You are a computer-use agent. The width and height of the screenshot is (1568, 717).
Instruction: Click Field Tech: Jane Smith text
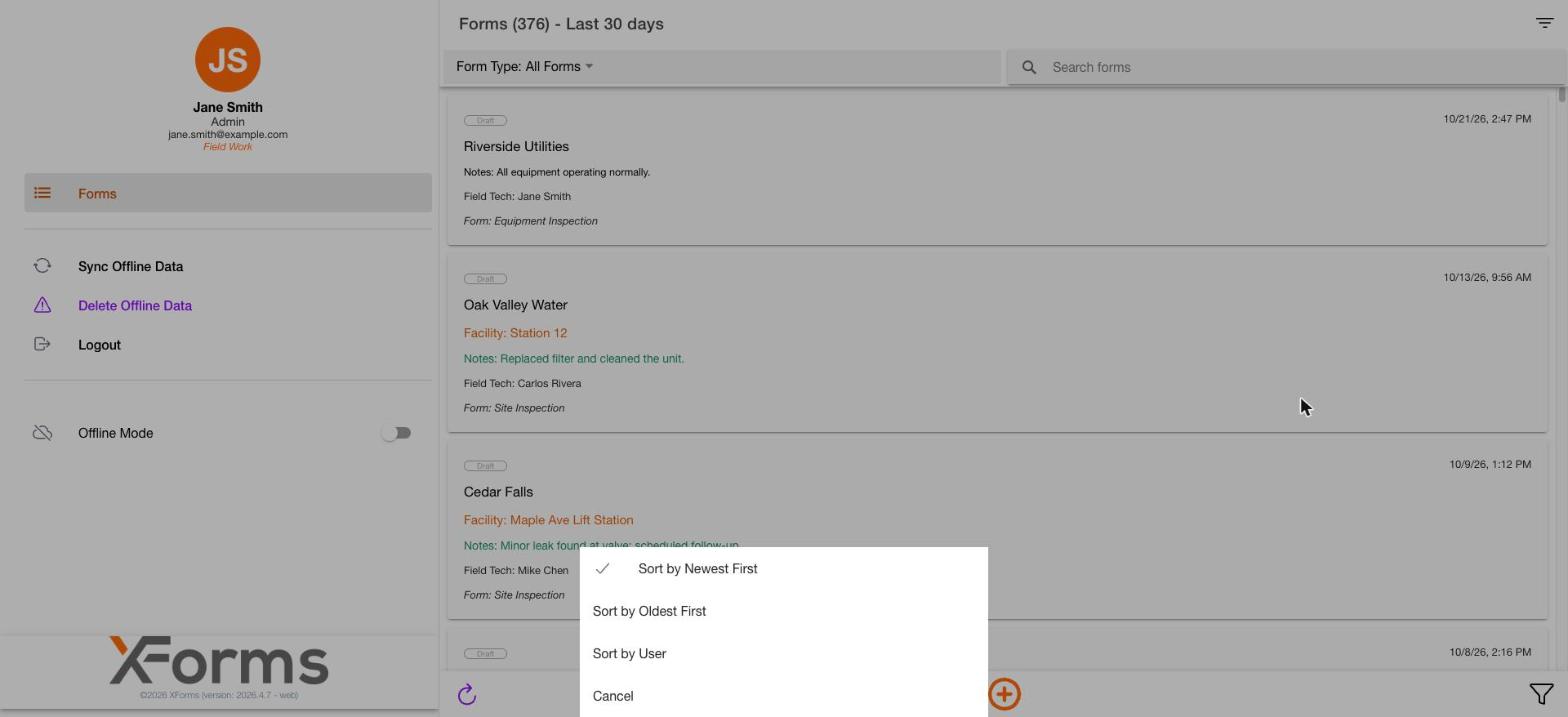[x=517, y=196]
